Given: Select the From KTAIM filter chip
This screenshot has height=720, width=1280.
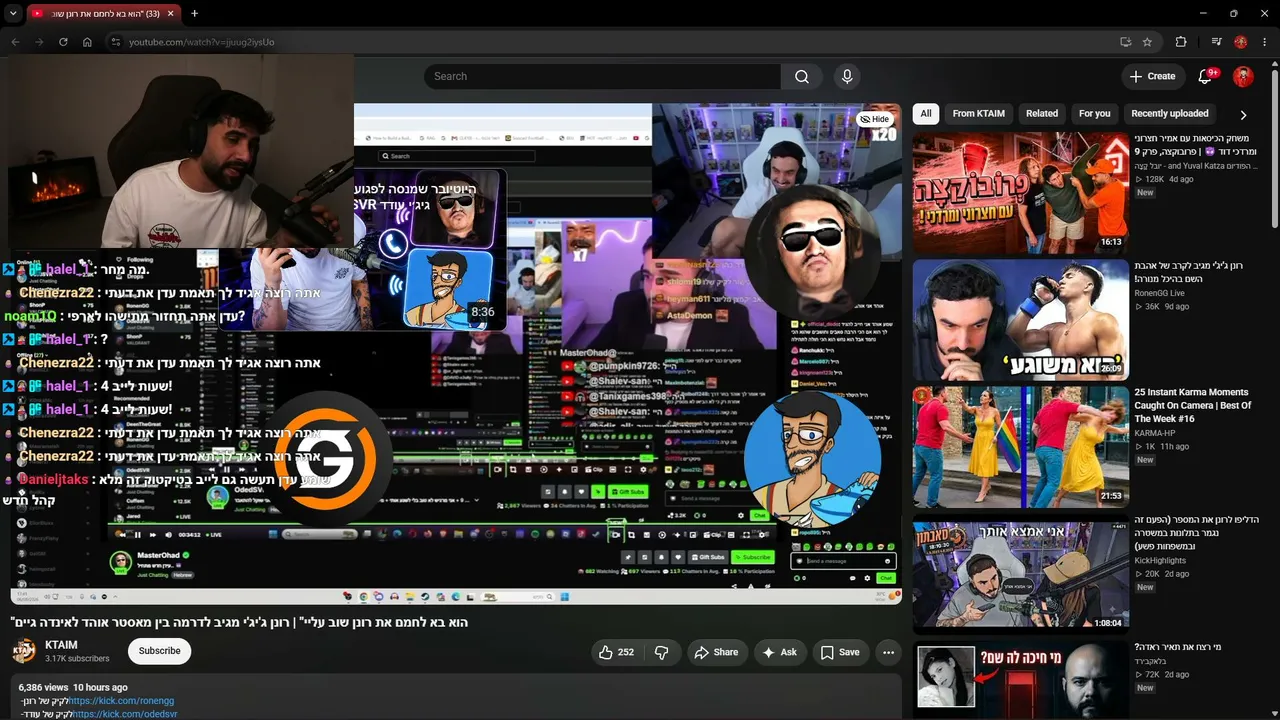Looking at the screenshot, I should coord(978,114).
